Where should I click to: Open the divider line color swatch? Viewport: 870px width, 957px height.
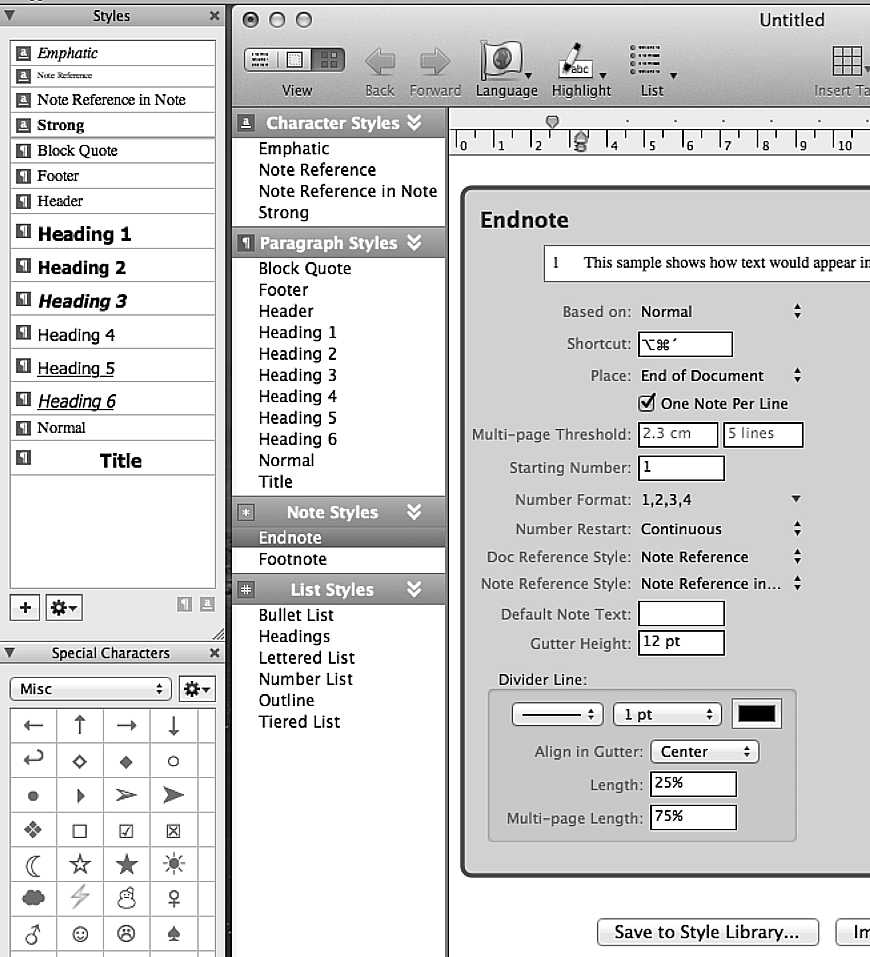756,713
